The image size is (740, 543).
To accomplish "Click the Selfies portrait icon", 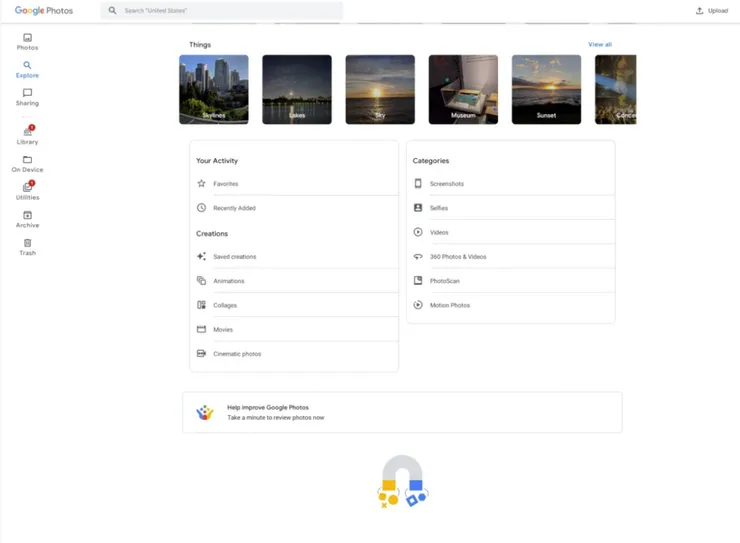I will [418, 208].
